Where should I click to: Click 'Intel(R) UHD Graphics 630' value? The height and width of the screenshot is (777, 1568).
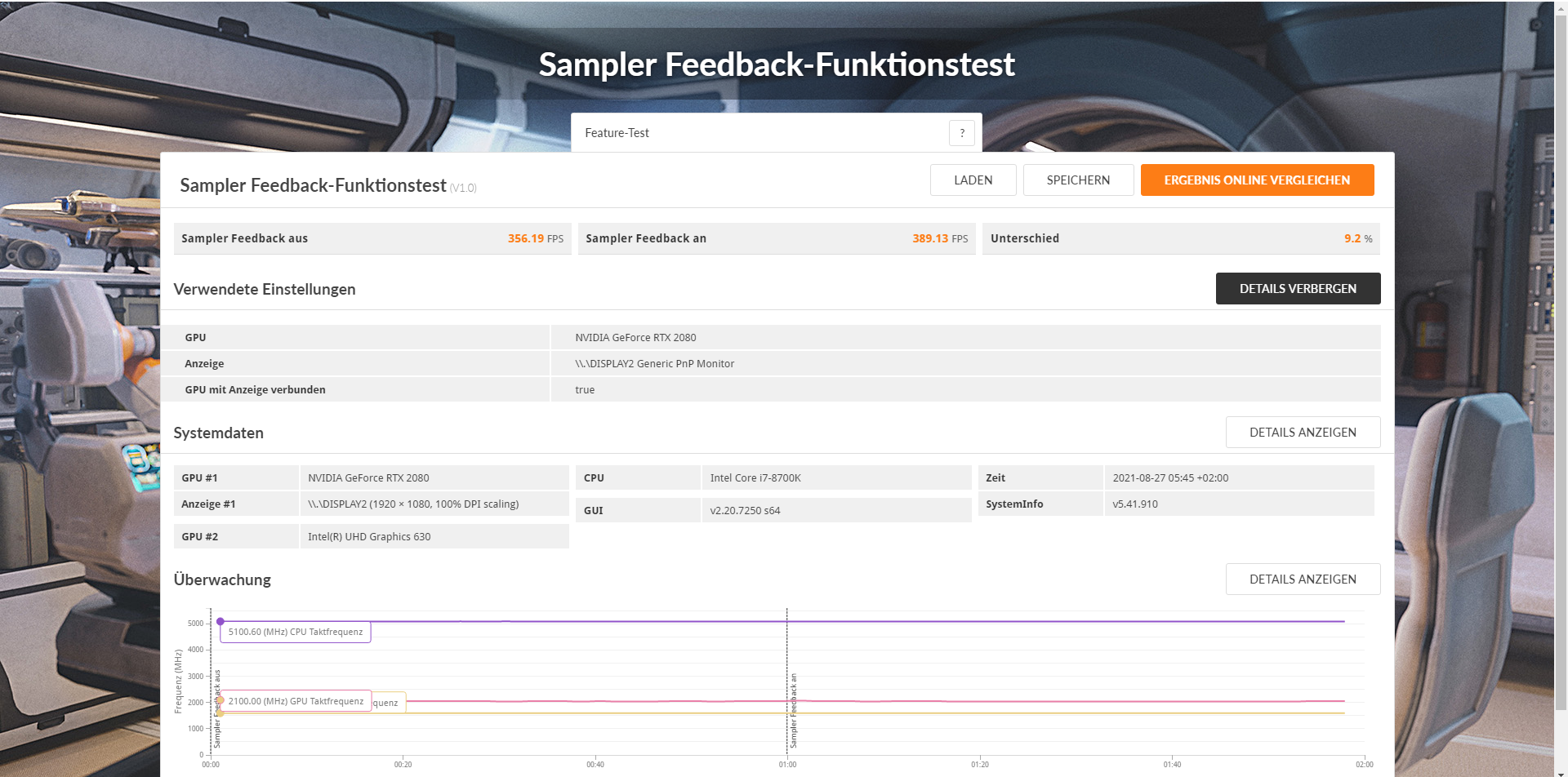[369, 537]
